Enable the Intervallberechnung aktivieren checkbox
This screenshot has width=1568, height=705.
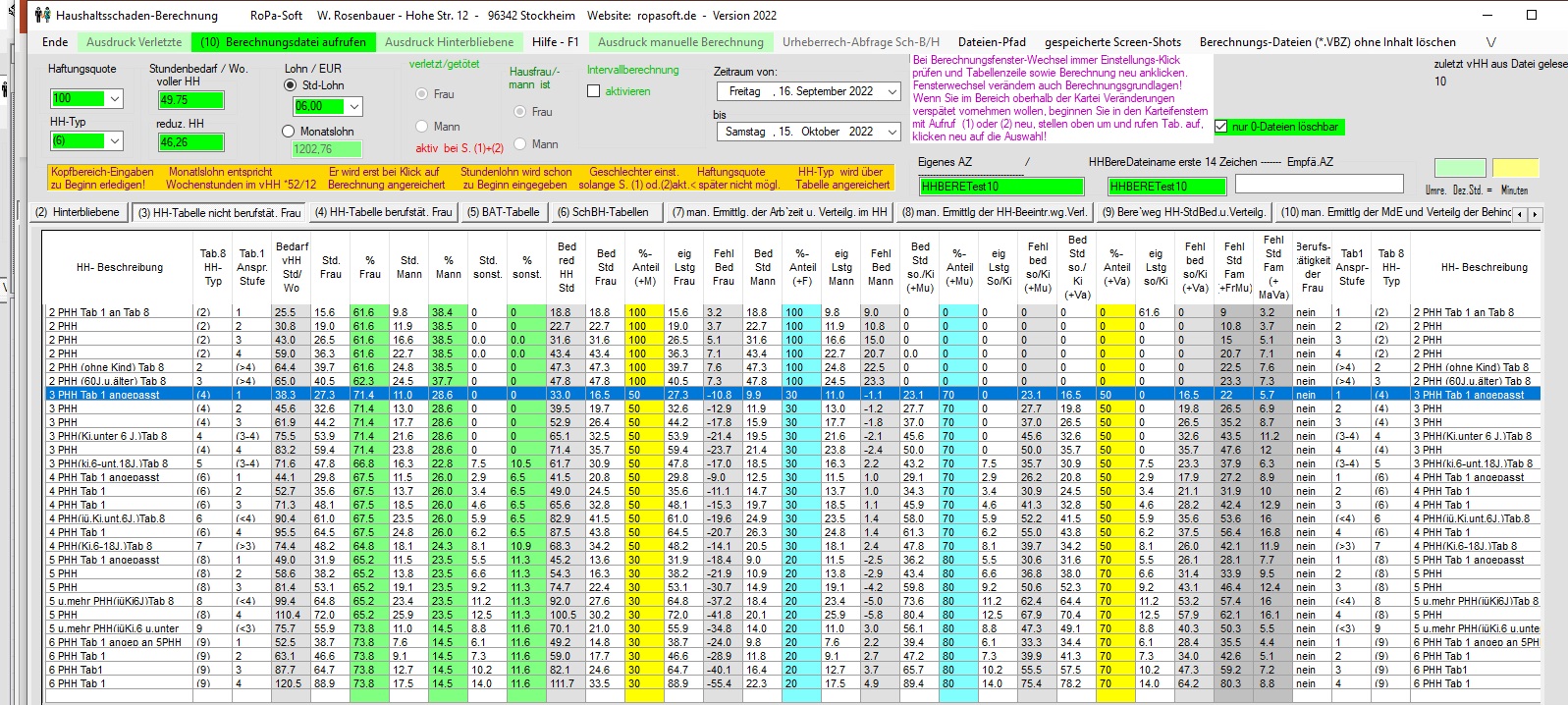[593, 91]
